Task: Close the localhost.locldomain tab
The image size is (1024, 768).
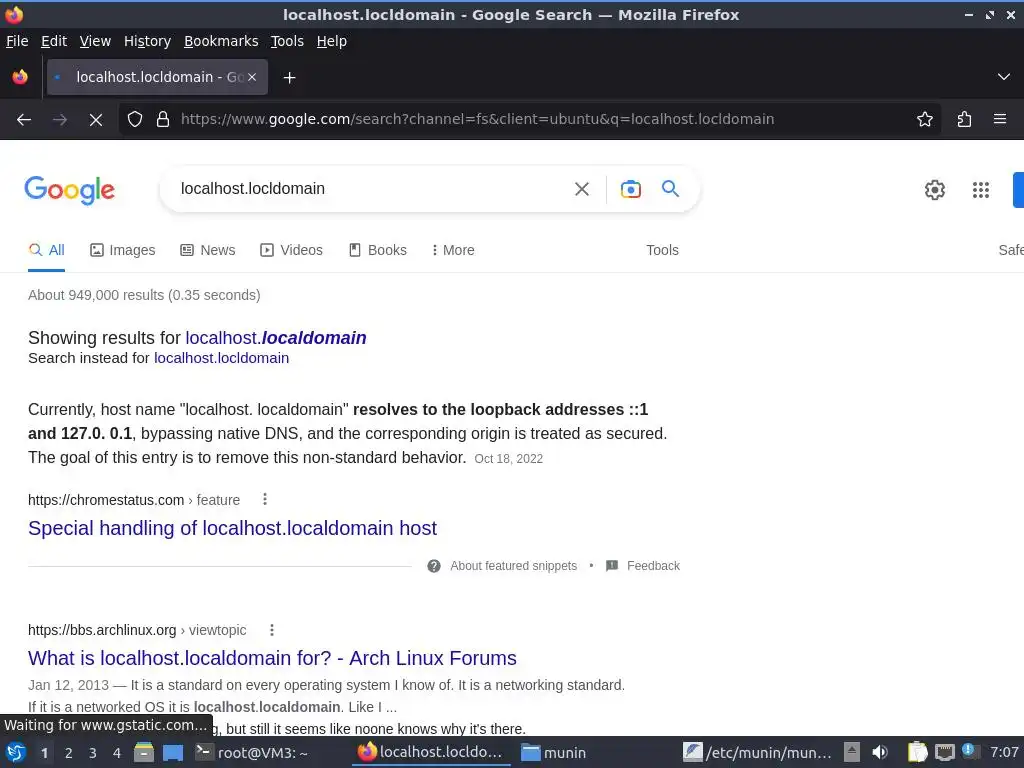Action: pyautogui.click(x=252, y=77)
